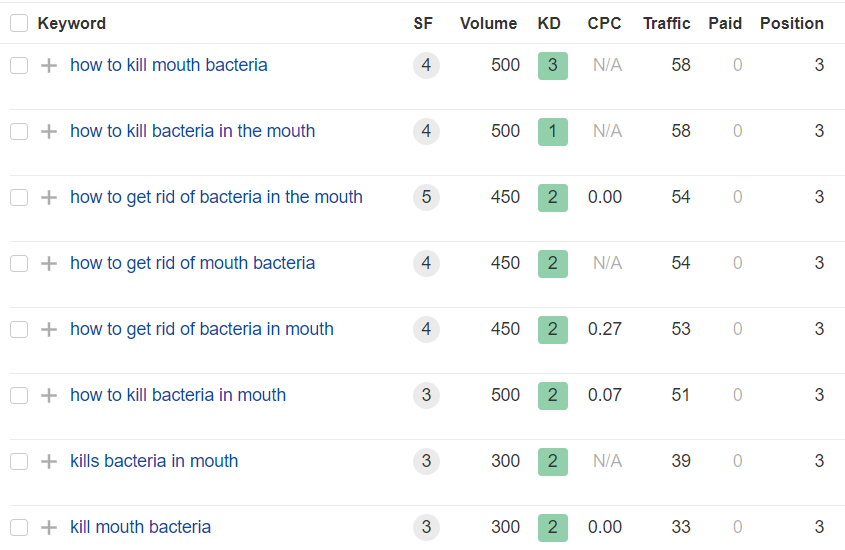This screenshot has width=845, height=550.
Task: Click the CPC column header
Action: pyautogui.click(x=604, y=24)
